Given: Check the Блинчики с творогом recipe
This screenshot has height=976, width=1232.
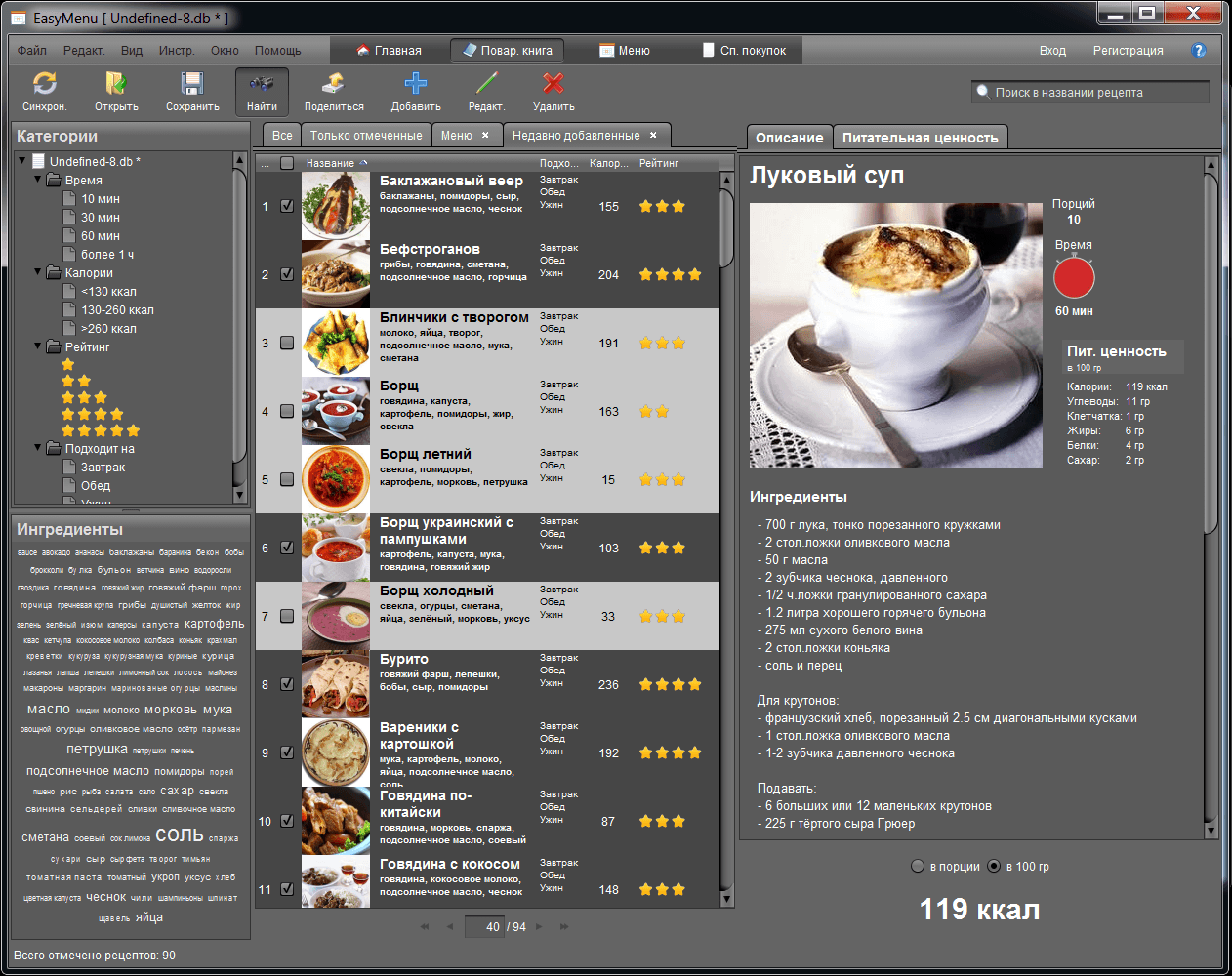Looking at the screenshot, I should click(287, 343).
